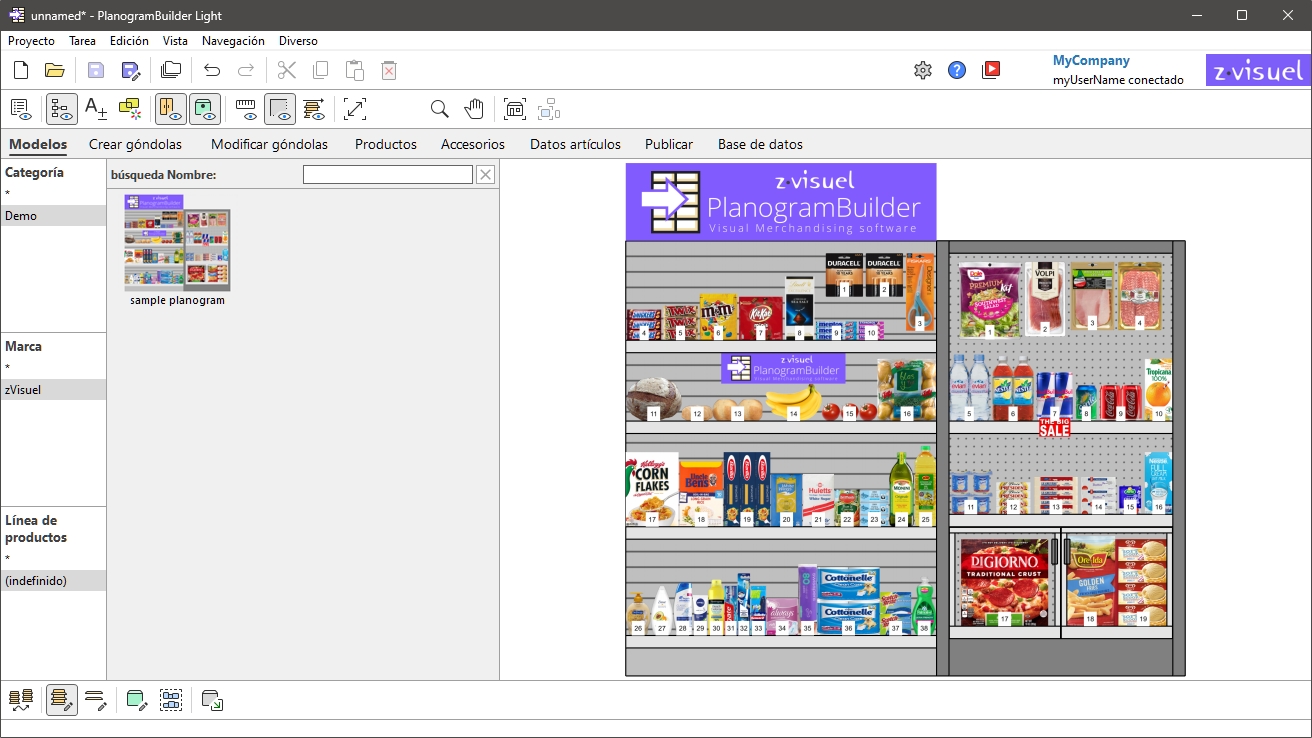The image size is (1312, 738).
Task: Create a new project with the blank page icon
Action: 20,70
